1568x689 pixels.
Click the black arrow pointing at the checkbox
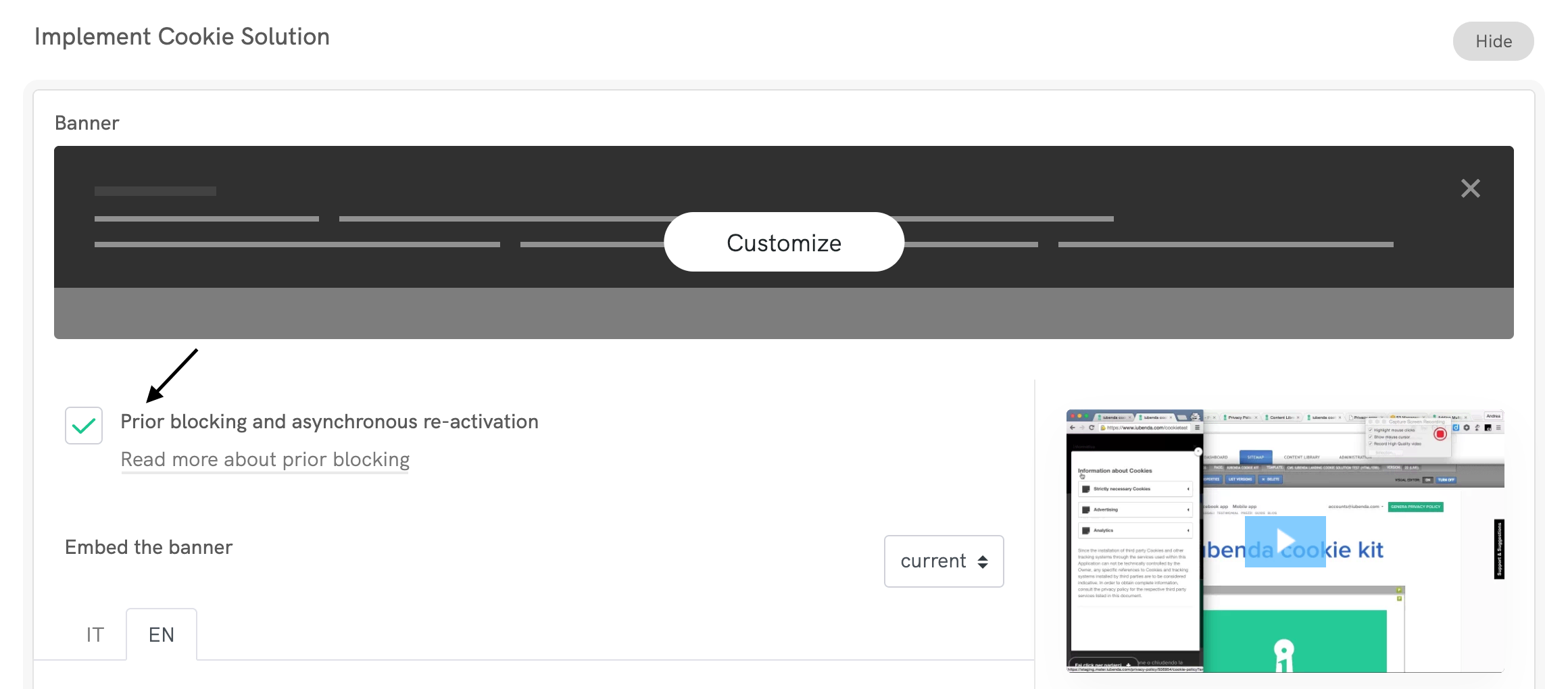click(x=172, y=375)
